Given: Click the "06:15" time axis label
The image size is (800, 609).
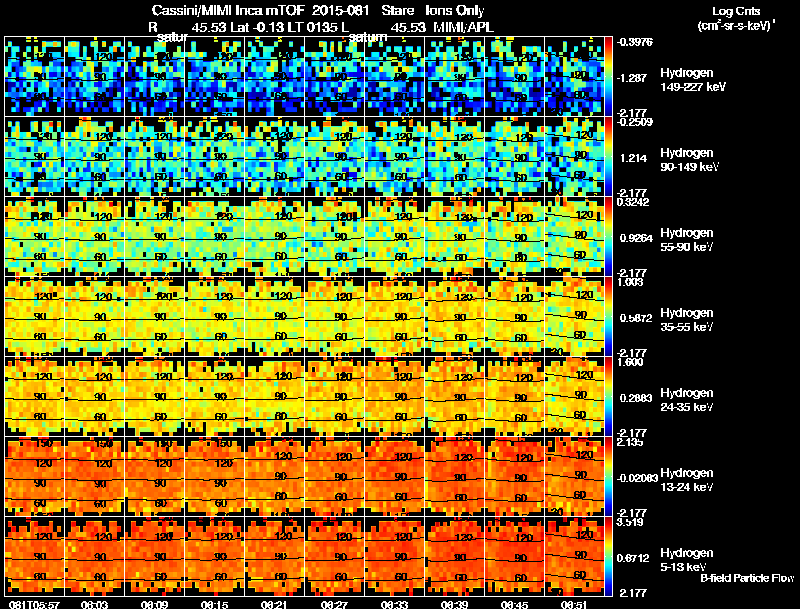Looking at the screenshot, I should click(214, 605).
